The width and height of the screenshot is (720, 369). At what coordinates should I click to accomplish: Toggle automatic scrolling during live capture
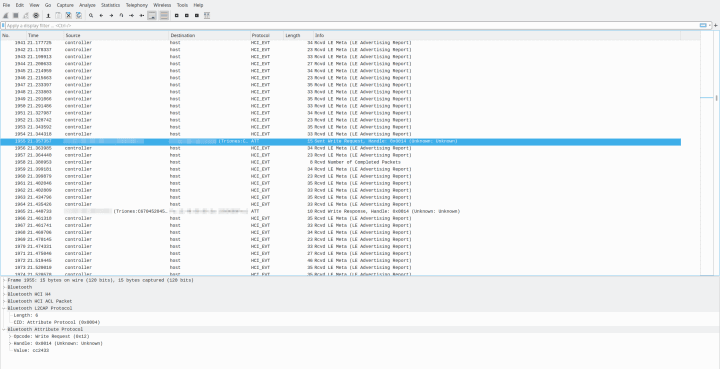click(x=152, y=16)
